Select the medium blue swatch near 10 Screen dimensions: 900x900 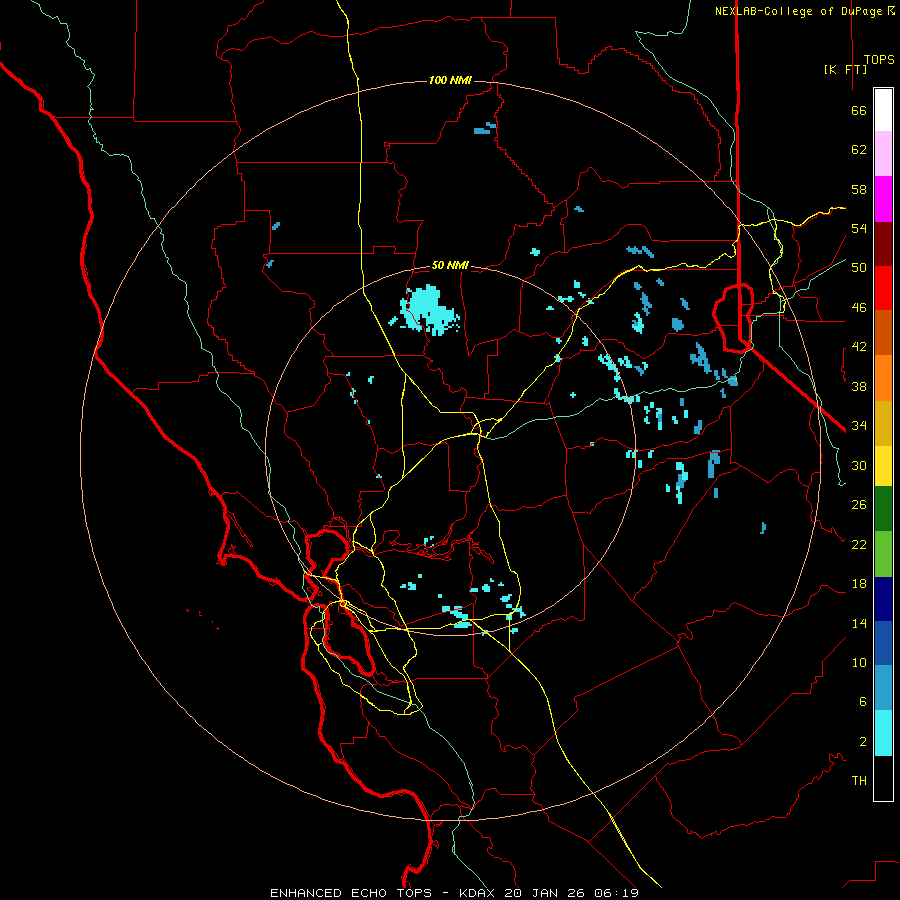[883, 643]
